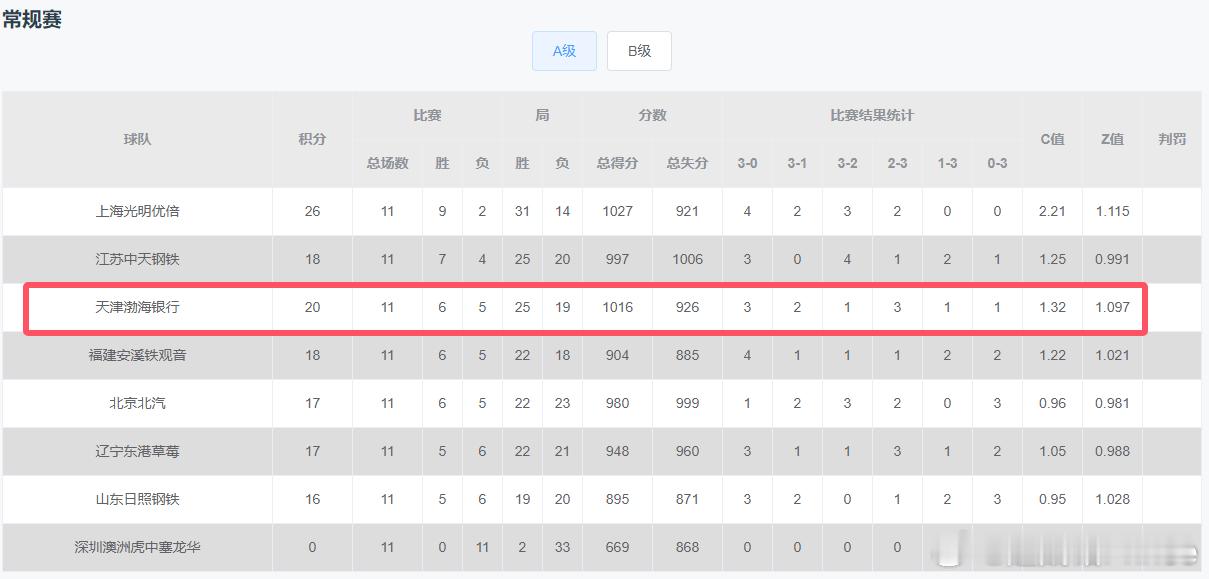Screen dimensions: 1209x579
Task: Click the C value 1.25
Action: [1052, 259]
